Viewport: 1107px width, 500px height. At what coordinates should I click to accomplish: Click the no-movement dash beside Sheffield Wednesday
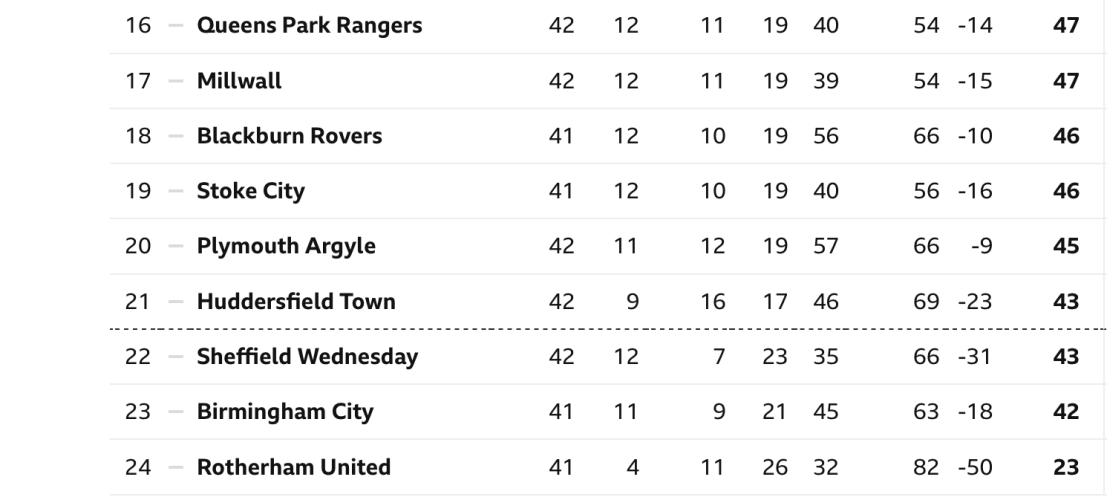point(175,356)
